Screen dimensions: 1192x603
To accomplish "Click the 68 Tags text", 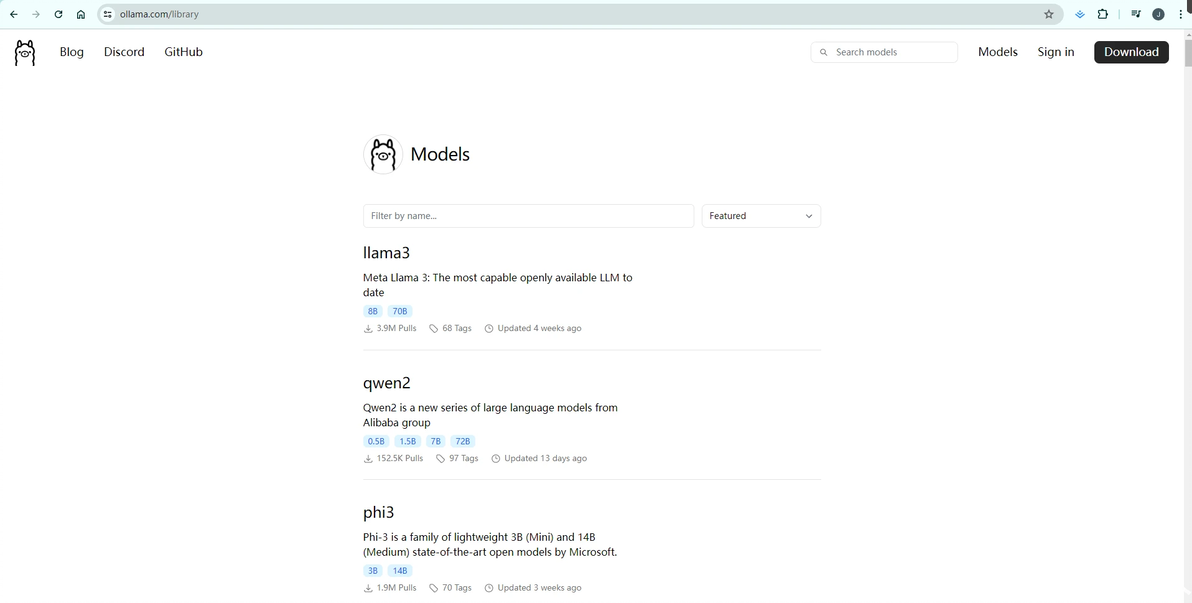I will pyautogui.click(x=457, y=328).
